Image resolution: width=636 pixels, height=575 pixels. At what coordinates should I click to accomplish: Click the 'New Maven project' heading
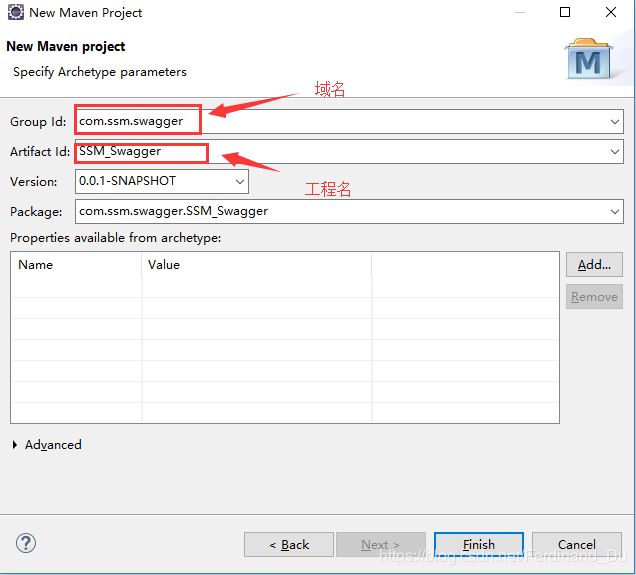point(66,47)
